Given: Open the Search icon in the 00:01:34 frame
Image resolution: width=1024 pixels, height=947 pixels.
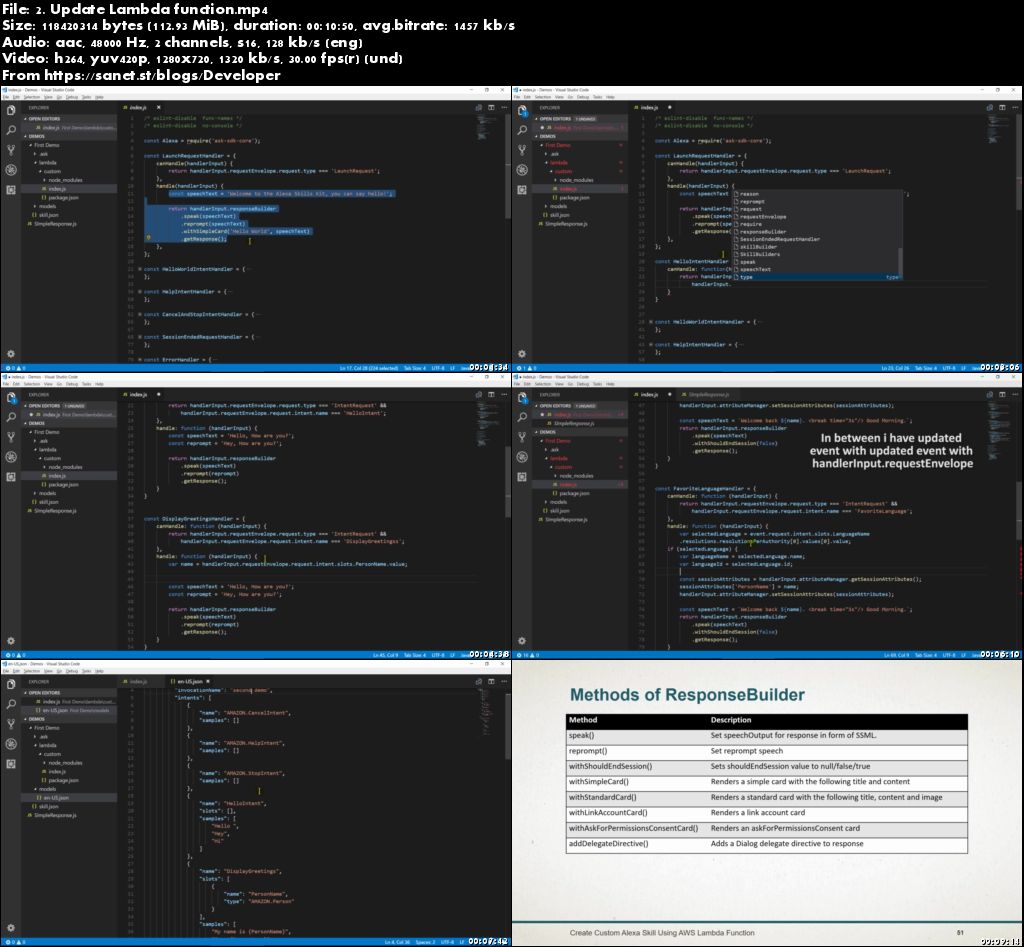Looking at the screenshot, I should coord(11,130).
